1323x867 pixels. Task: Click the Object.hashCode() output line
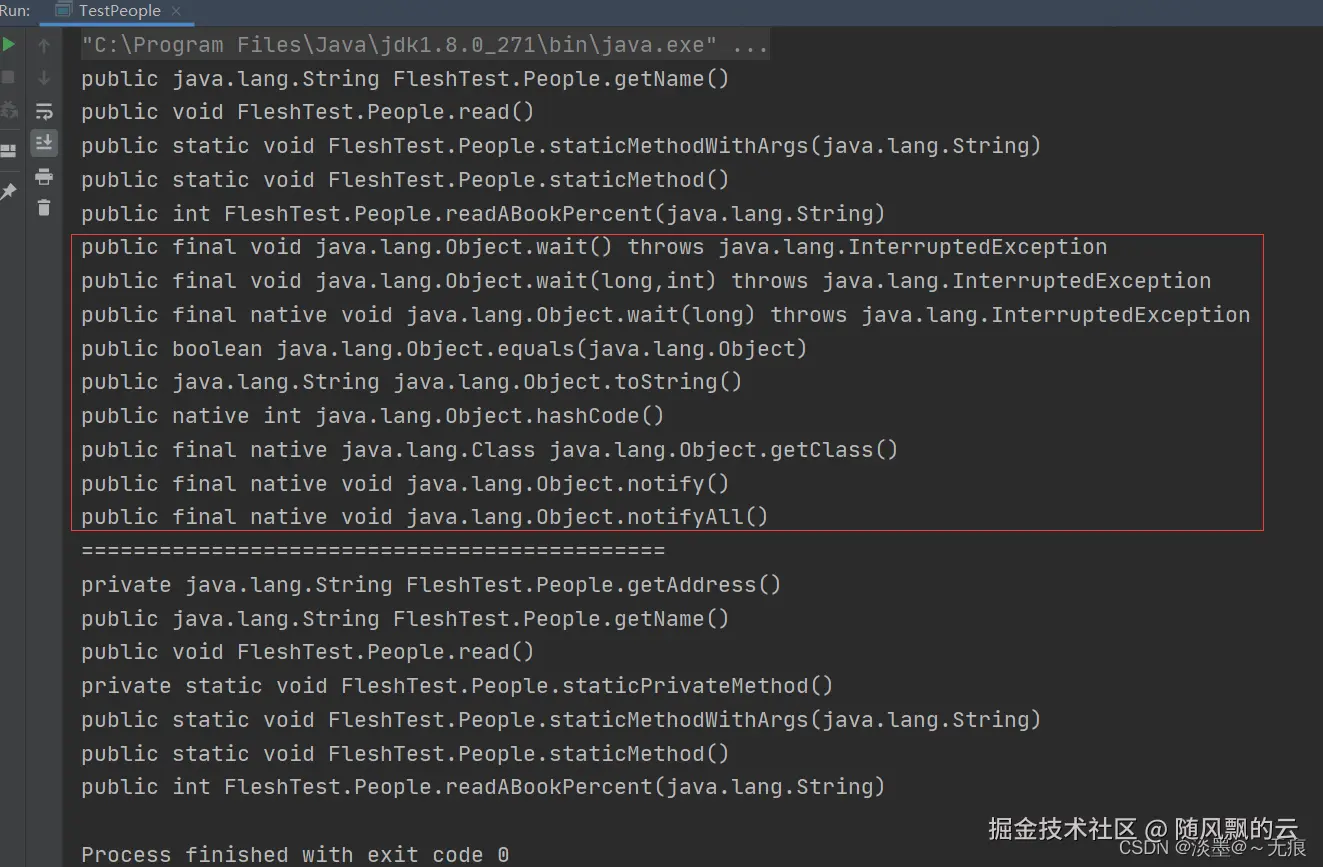pos(372,416)
